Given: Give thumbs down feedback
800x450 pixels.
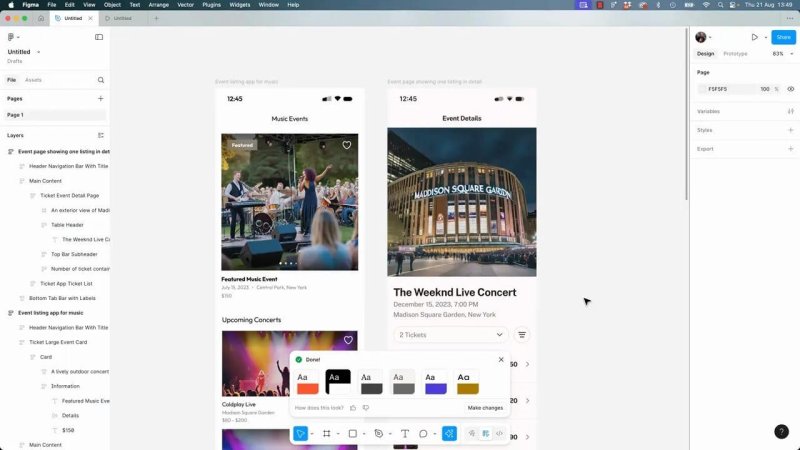Looking at the screenshot, I should (x=366, y=408).
